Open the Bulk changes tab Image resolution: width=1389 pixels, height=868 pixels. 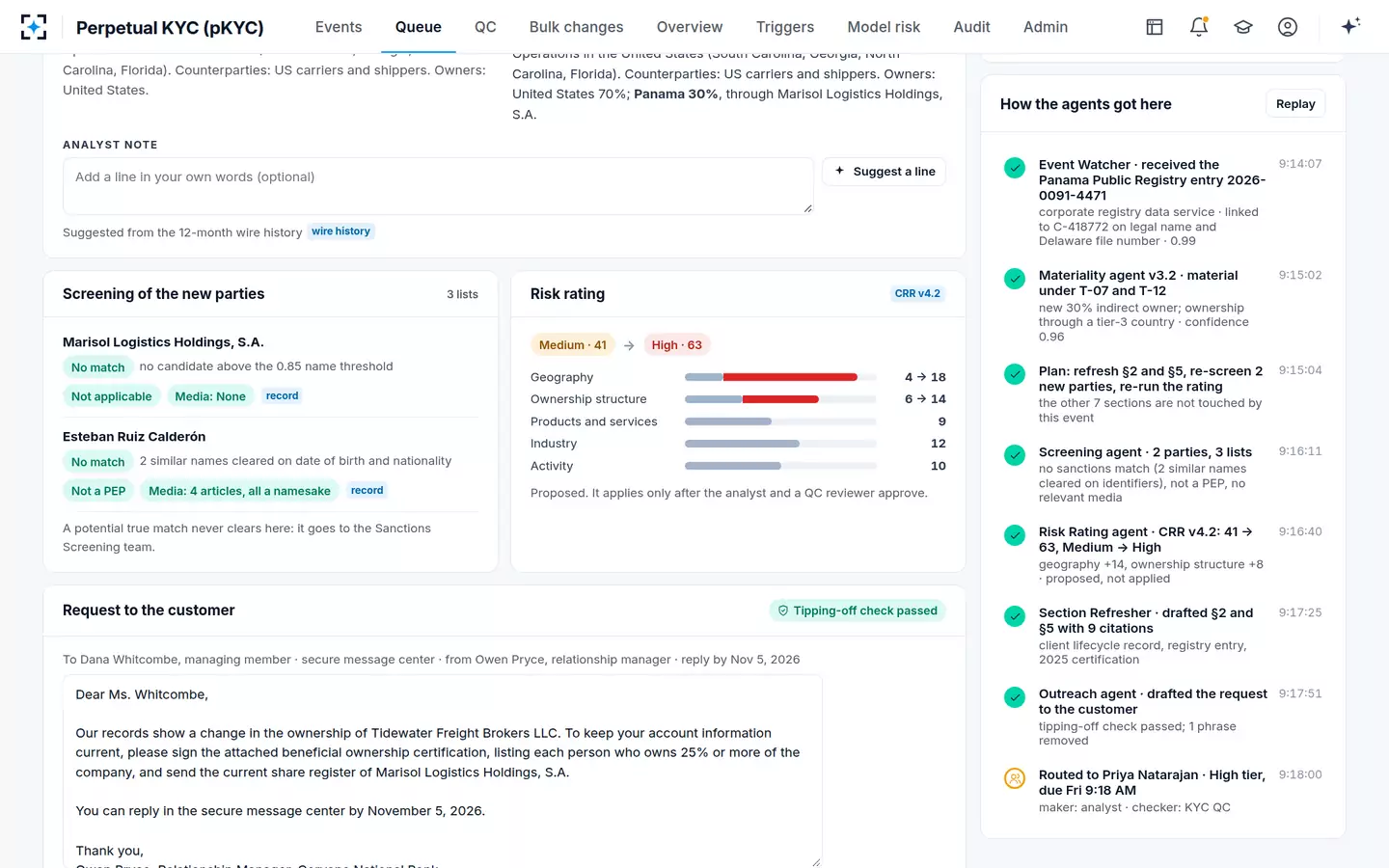[x=576, y=27]
